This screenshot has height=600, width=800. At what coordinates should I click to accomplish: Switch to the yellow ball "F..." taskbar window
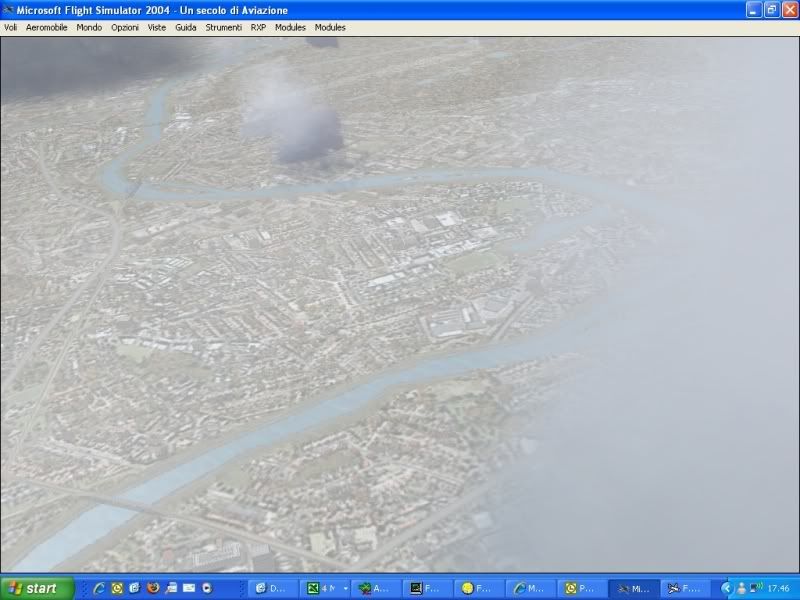tap(479, 588)
